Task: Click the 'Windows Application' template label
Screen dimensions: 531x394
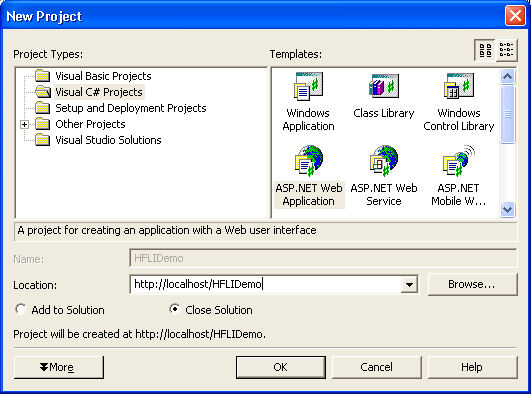Action: pyautogui.click(x=308, y=119)
